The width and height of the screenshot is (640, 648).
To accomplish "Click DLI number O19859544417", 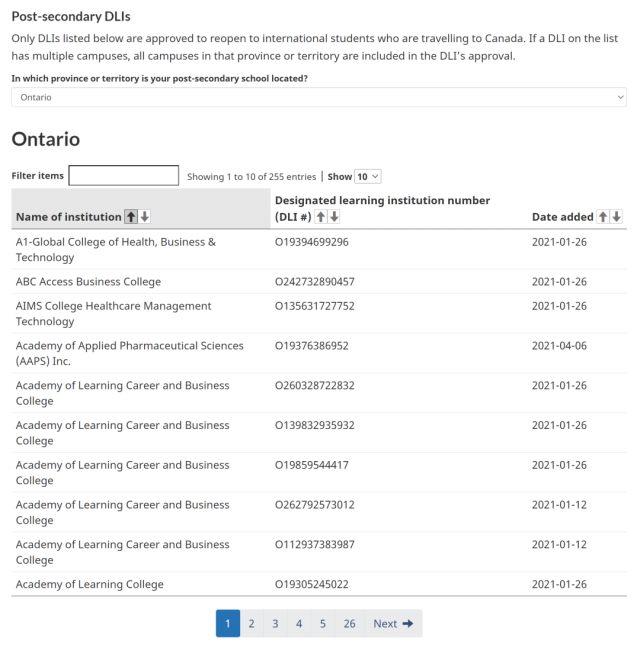I will [x=312, y=465].
